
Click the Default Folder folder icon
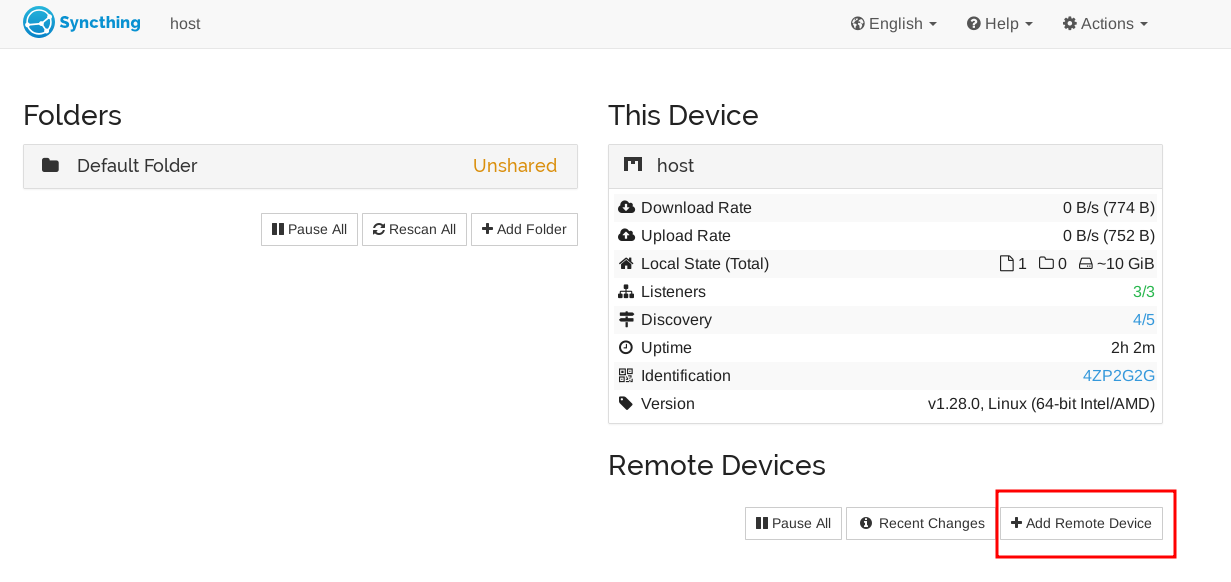pos(50,166)
